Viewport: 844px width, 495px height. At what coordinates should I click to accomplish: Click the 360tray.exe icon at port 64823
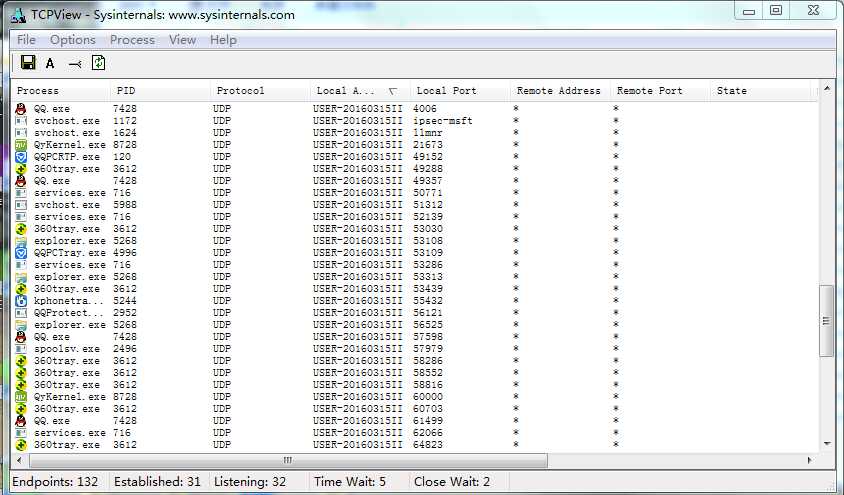(20, 445)
